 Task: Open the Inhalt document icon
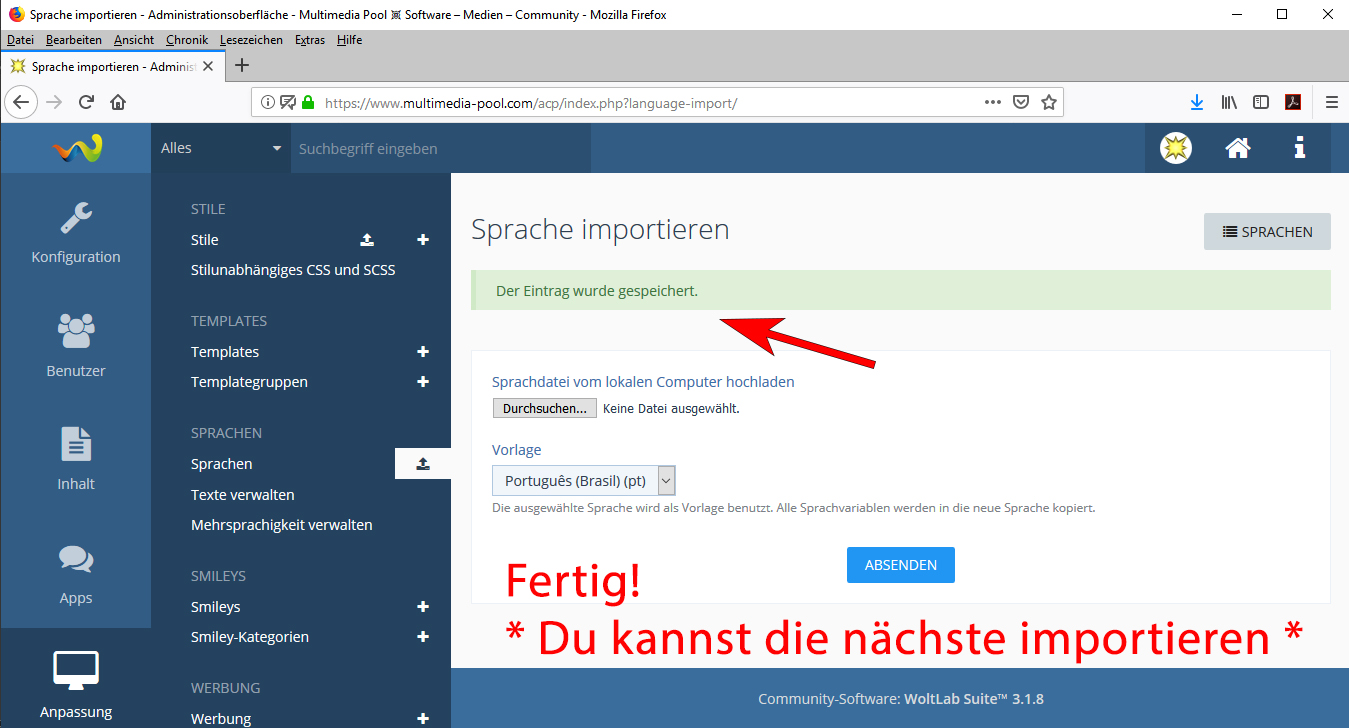(x=76, y=444)
